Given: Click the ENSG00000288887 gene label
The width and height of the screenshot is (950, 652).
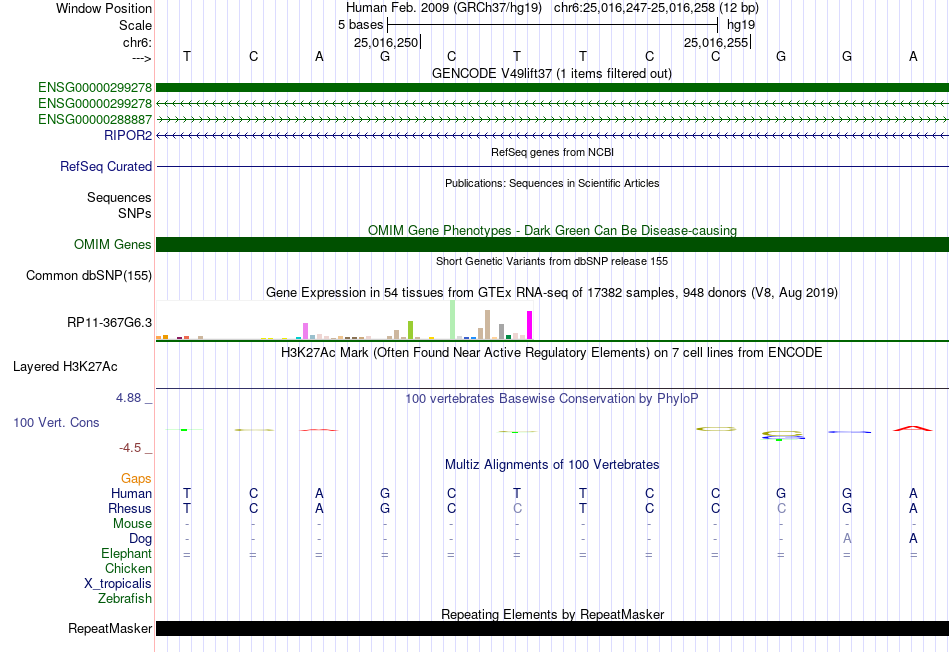Looking at the screenshot, I should coord(95,119).
